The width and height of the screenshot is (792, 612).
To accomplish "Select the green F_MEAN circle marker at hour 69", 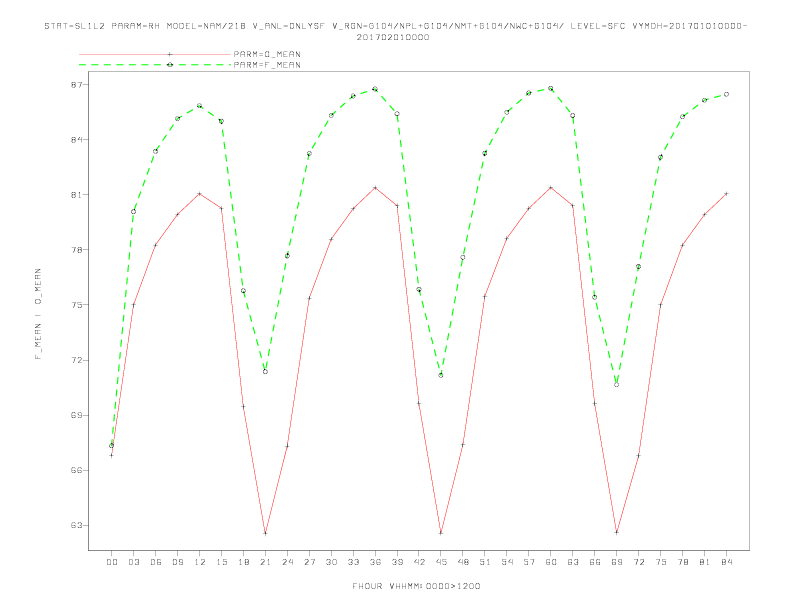I will 616,385.
